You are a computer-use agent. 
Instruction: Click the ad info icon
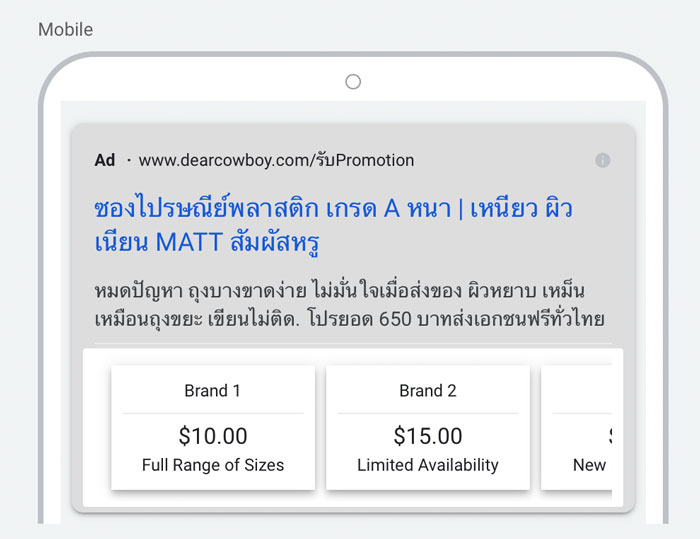[602, 160]
